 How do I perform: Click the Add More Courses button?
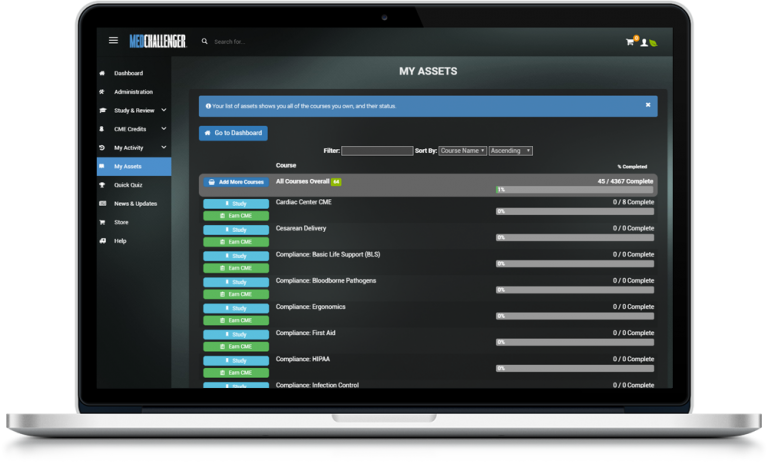pyautogui.click(x=236, y=182)
